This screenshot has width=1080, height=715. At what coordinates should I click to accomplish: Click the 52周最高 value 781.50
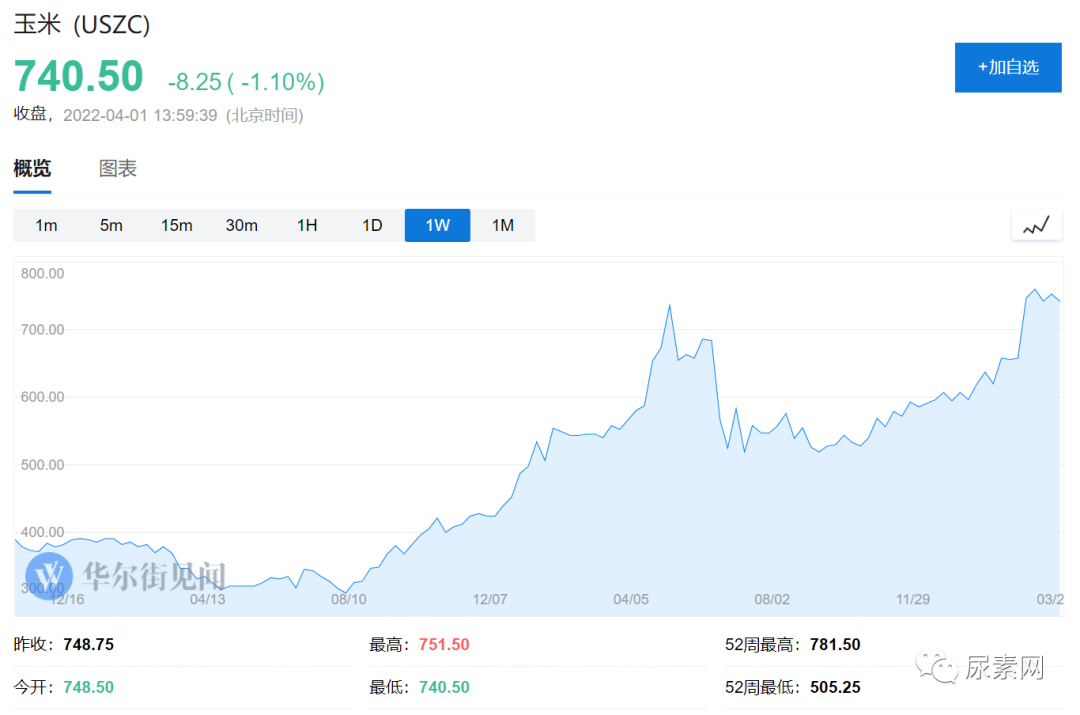click(x=835, y=645)
